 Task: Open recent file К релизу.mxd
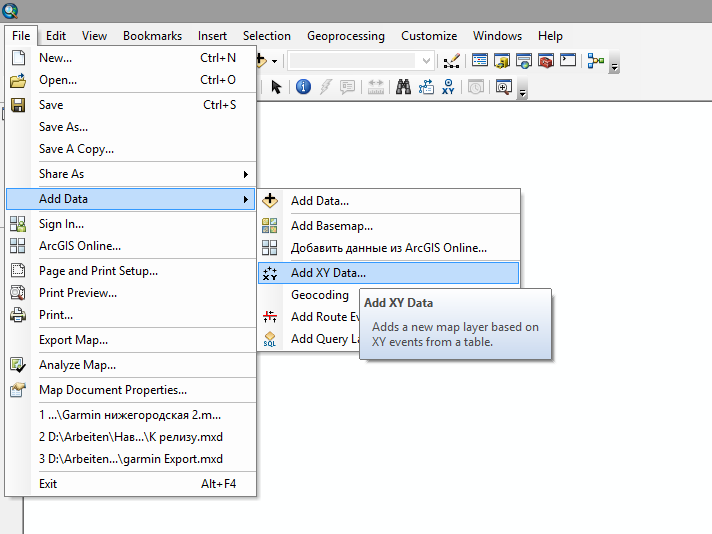click(130, 437)
